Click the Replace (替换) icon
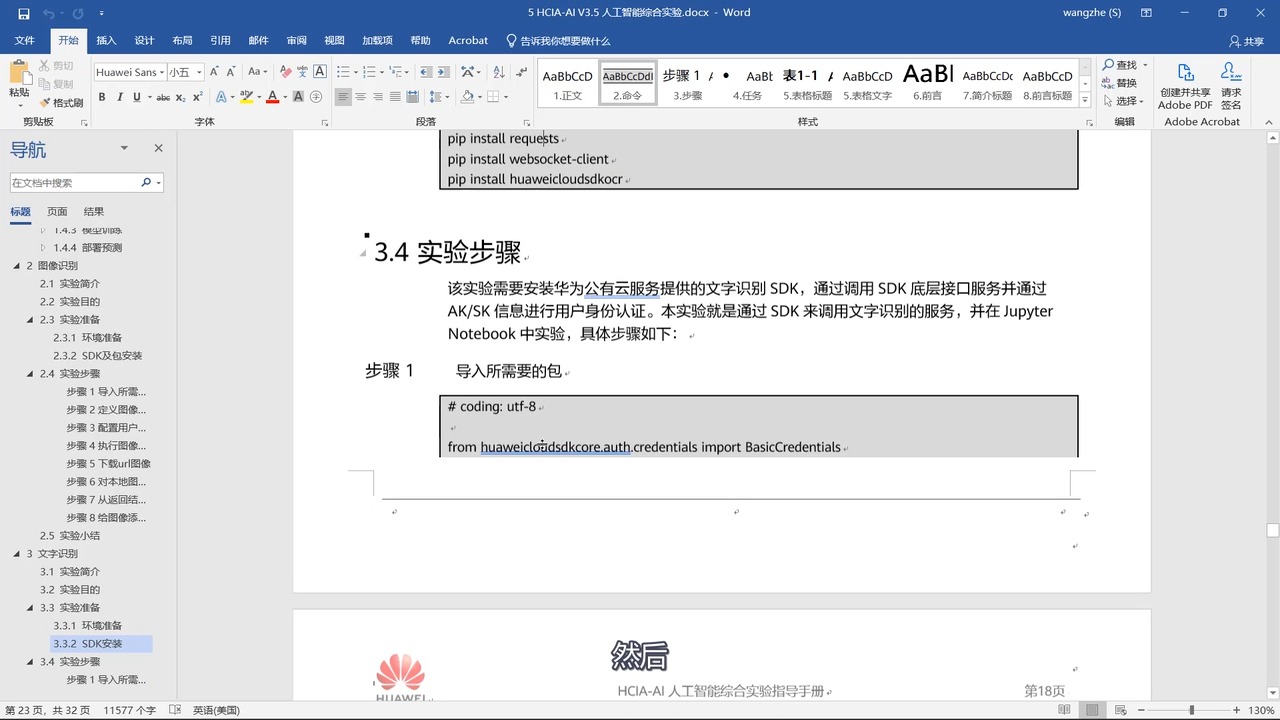 point(1120,83)
